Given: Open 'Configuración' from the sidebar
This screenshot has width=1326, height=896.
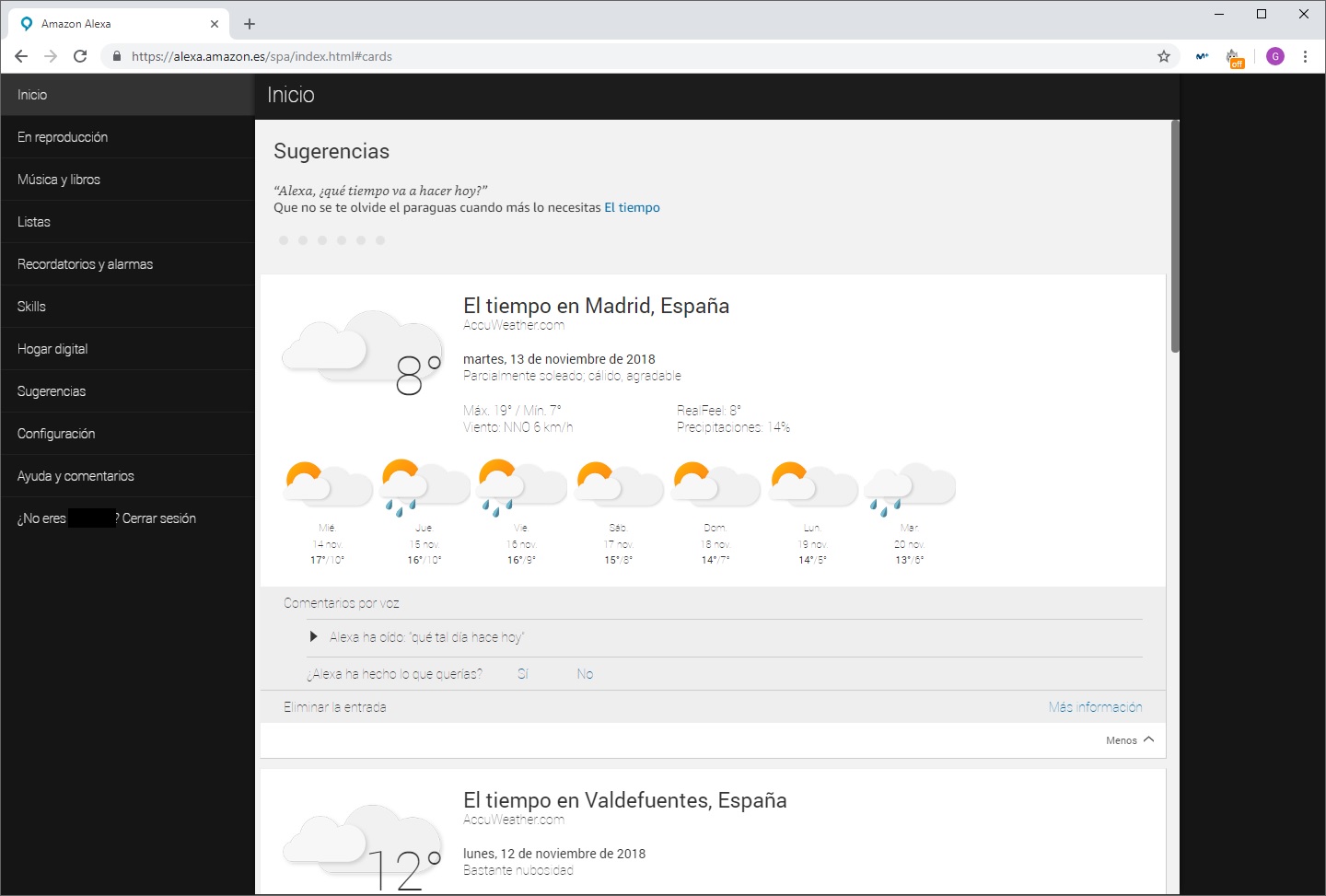Looking at the screenshot, I should click(x=56, y=434).
